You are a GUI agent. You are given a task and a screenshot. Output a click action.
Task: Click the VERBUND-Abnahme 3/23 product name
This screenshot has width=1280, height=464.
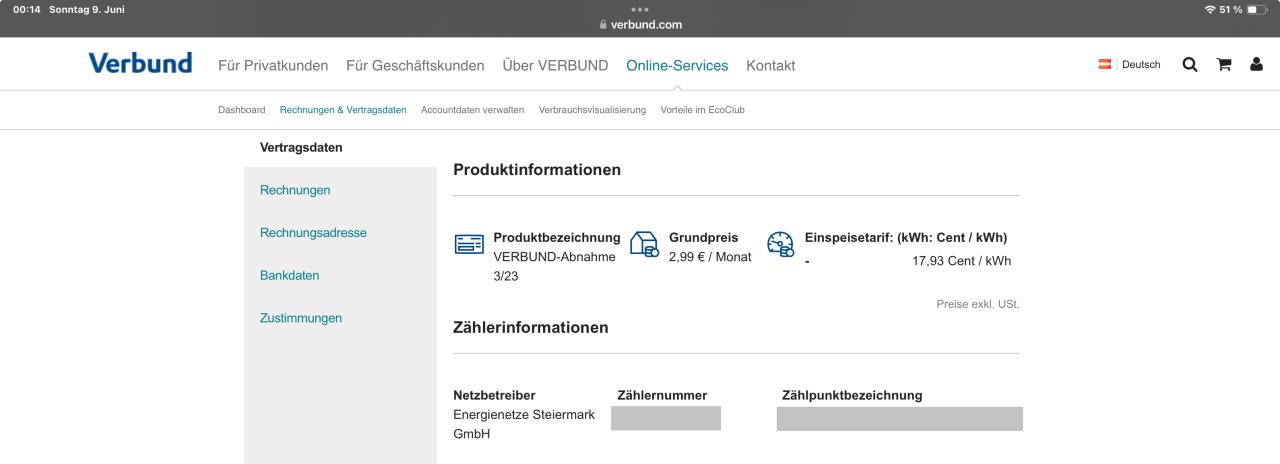554,266
